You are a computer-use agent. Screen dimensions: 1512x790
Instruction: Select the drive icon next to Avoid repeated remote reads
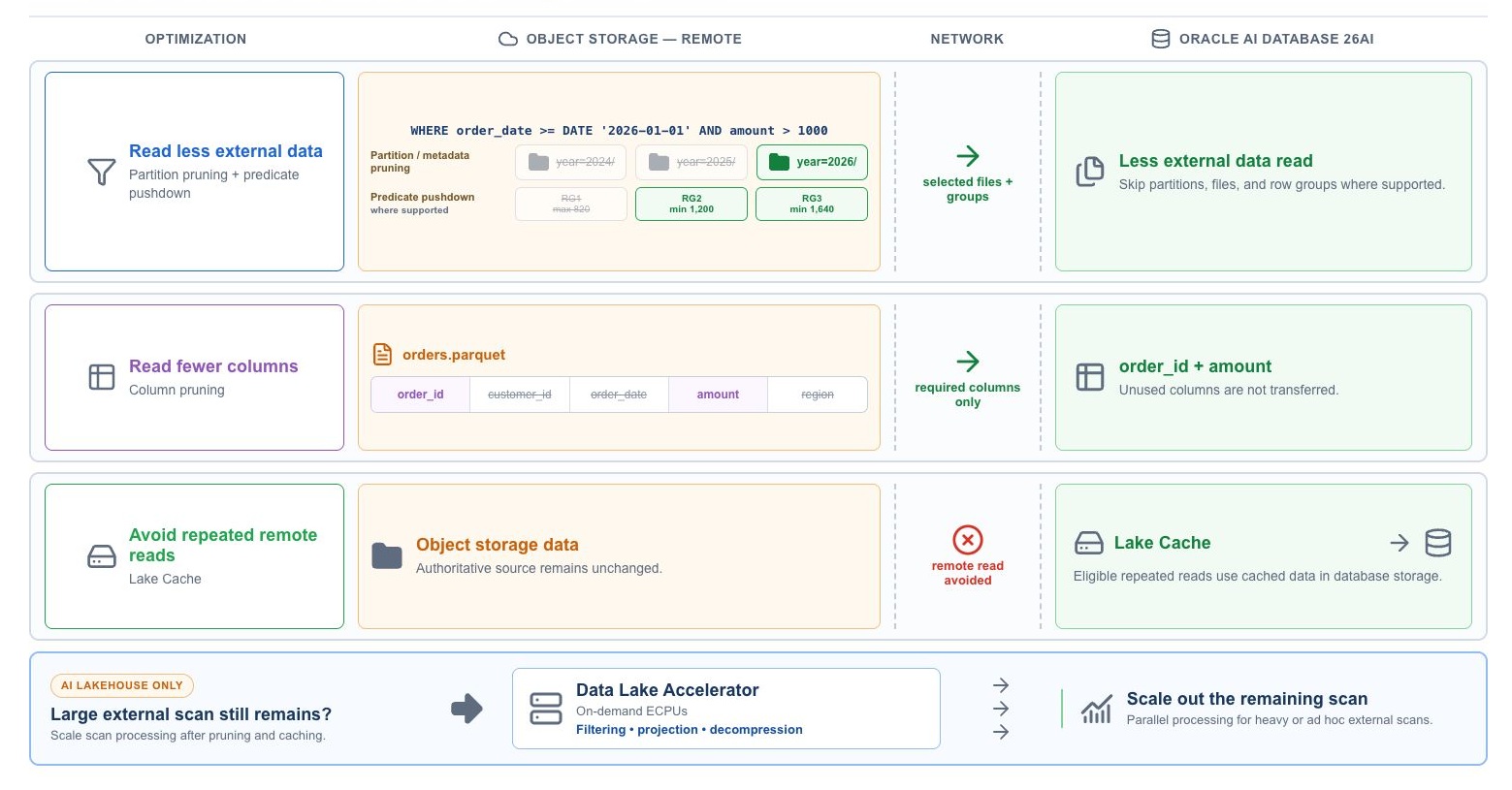pyautogui.click(x=102, y=556)
